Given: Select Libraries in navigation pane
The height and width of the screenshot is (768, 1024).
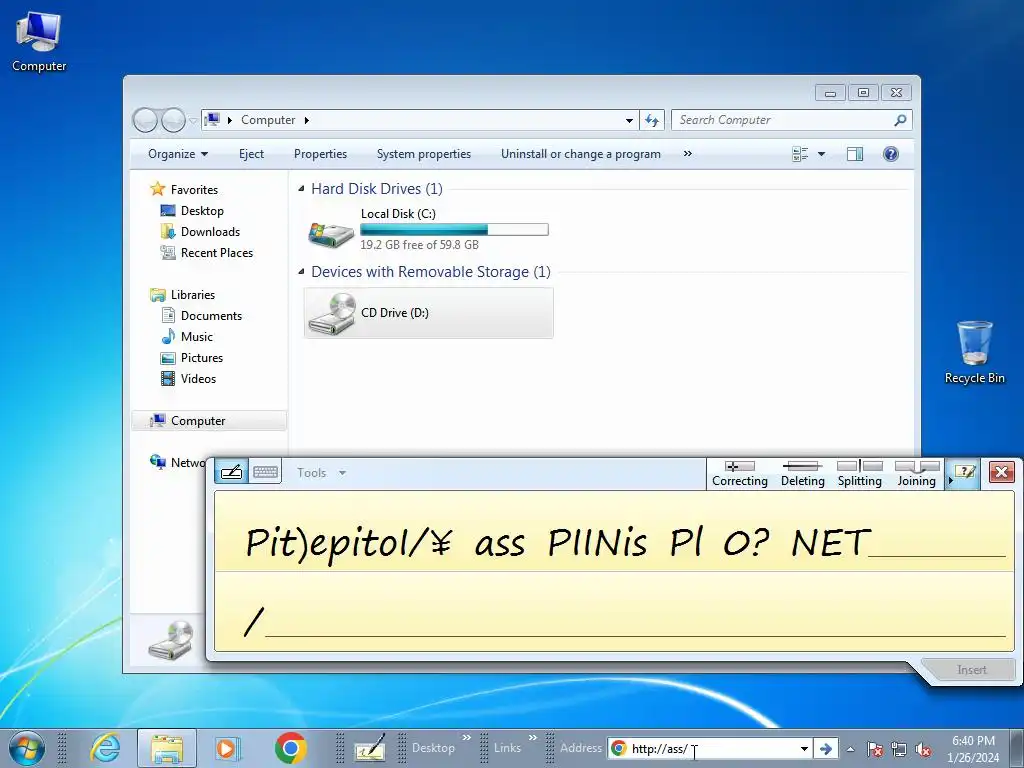Looking at the screenshot, I should pos(193,295).
